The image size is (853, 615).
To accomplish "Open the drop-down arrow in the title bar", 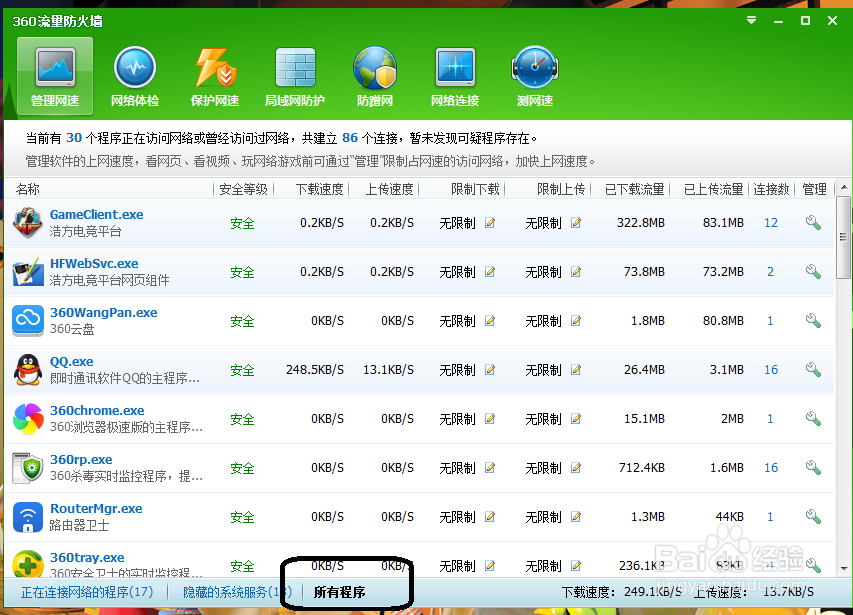I will coord(750,19).
